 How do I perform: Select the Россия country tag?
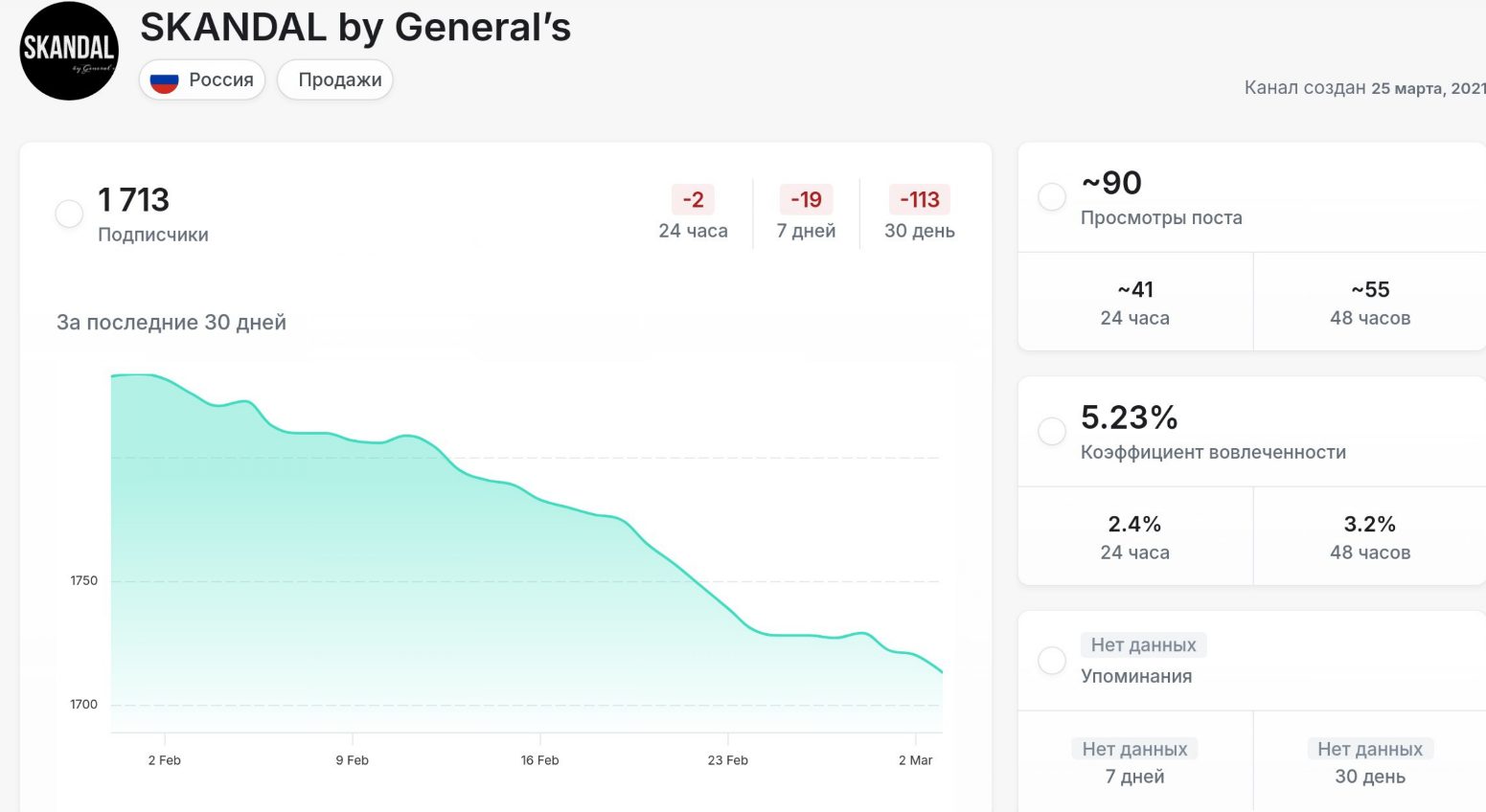click(202, 80)
